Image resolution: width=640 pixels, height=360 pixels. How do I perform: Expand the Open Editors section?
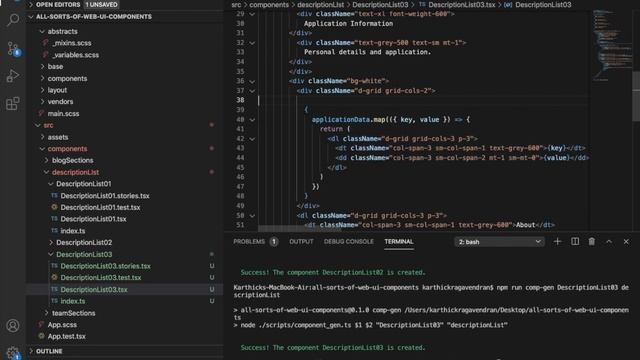pos(58,4)
